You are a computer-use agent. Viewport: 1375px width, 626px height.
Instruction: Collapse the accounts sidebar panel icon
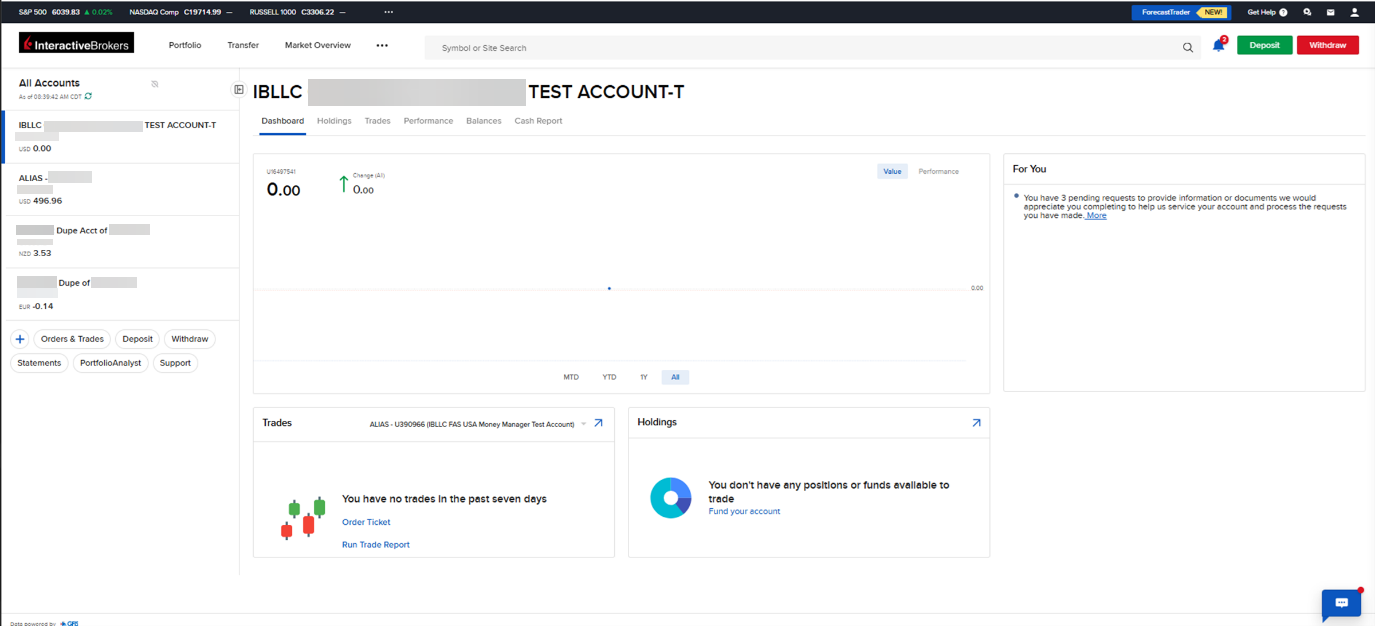239,90
